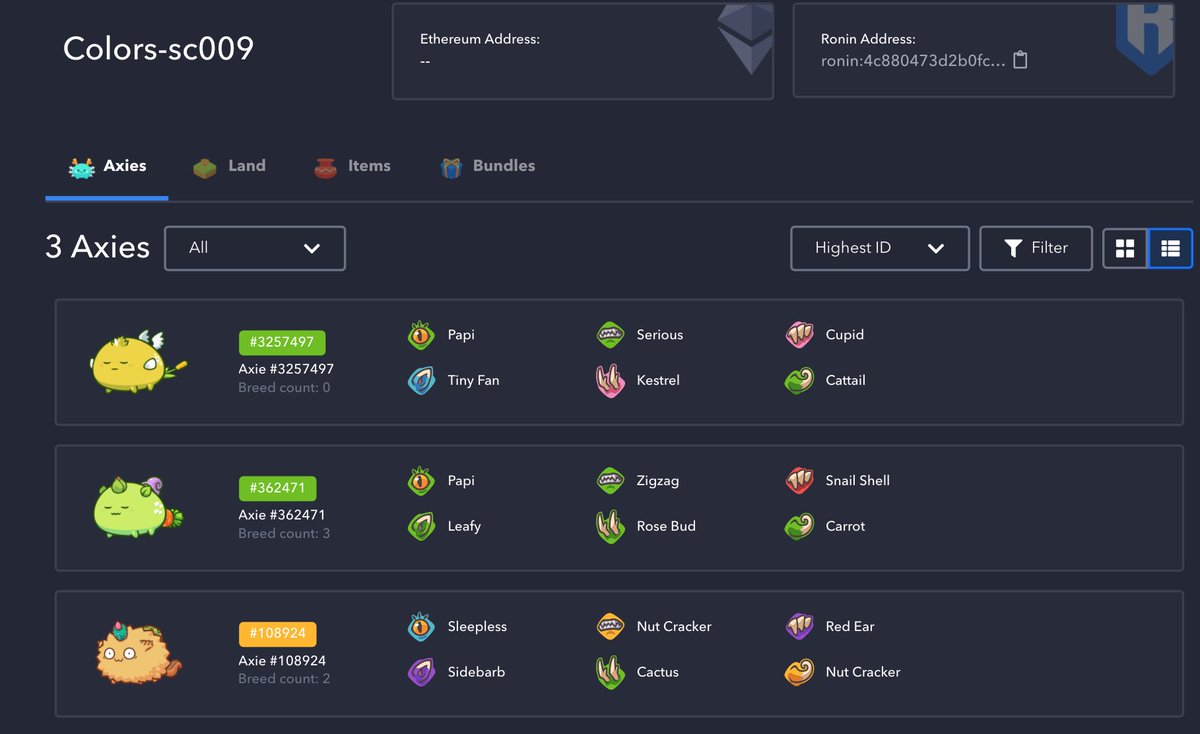Open the green Axie #362471 thumbnail

pyautogui.click(x=138, y=507)
